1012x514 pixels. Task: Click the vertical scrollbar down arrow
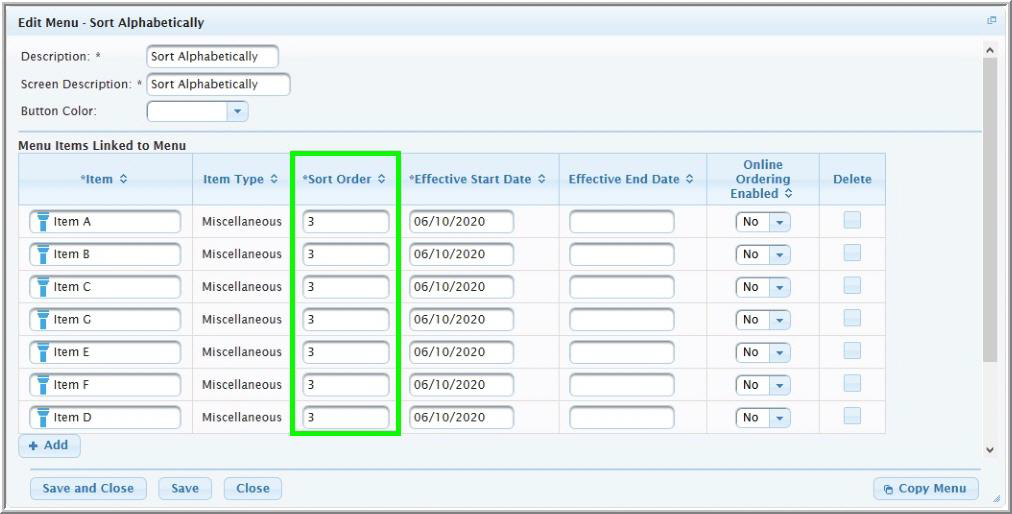point(990,451)
